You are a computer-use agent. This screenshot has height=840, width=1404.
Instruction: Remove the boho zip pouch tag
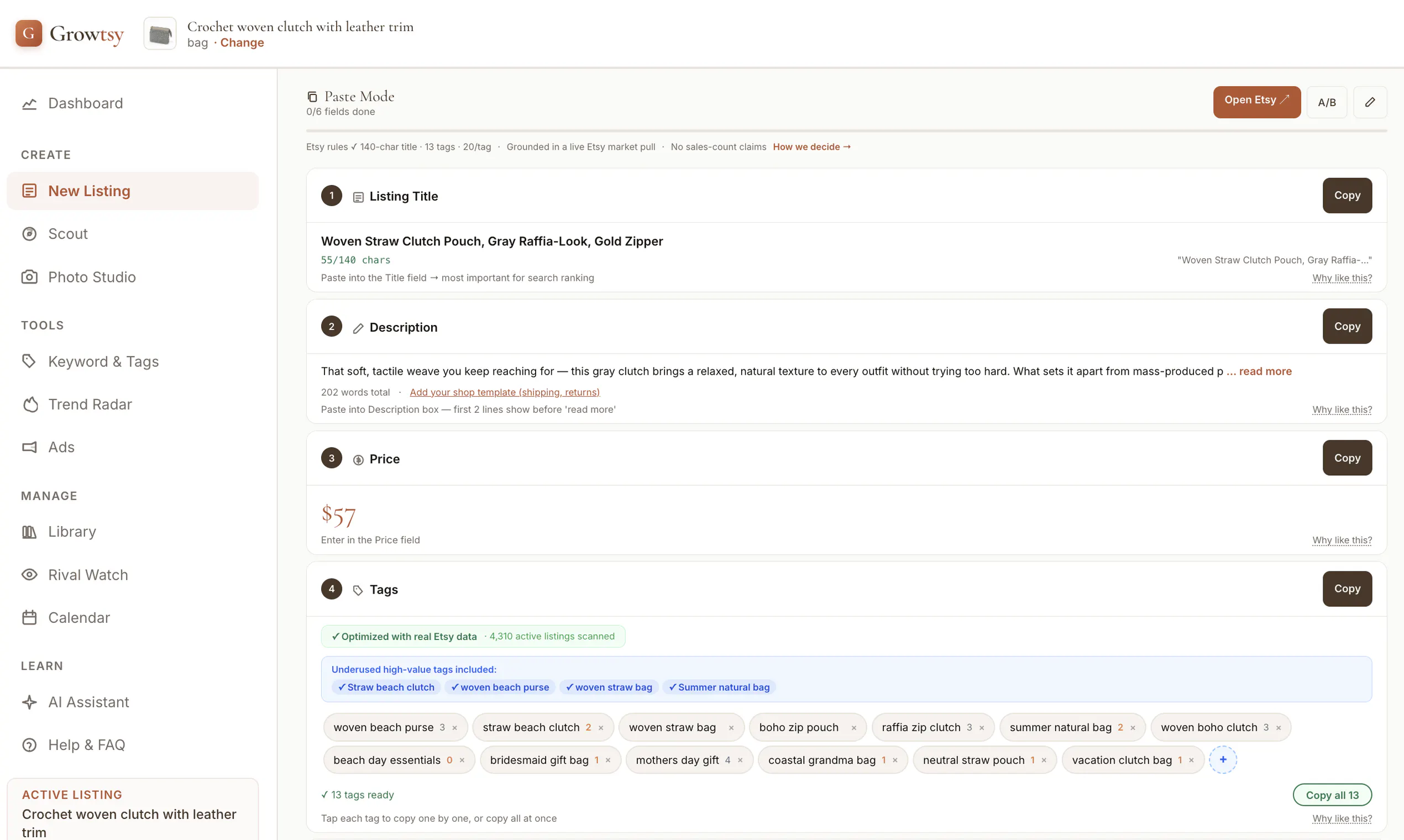point(853,728)
